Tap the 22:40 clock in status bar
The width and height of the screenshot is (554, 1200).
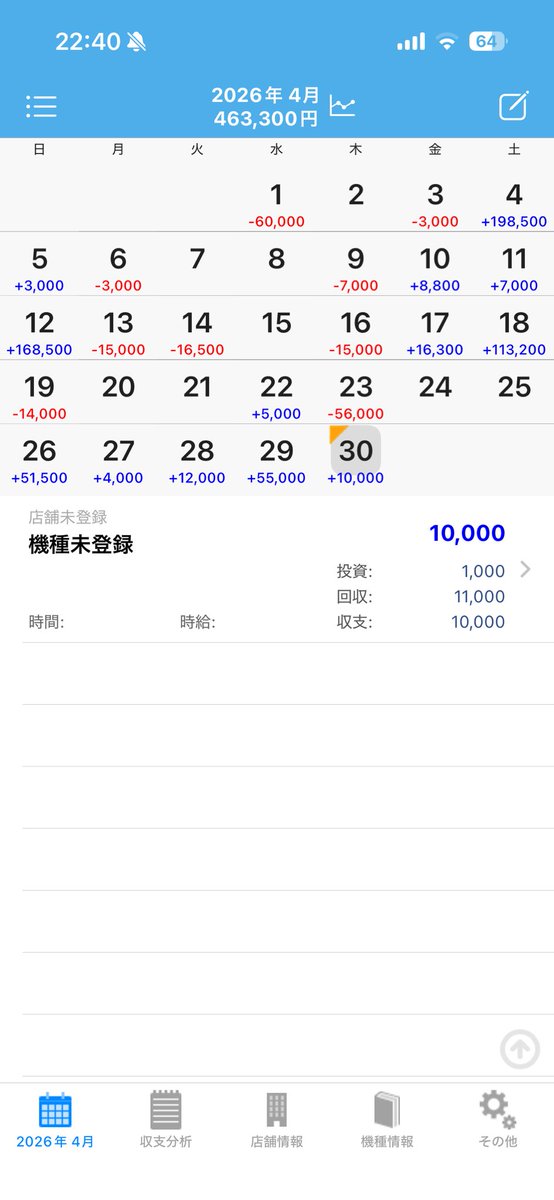(x=88, y=42)
